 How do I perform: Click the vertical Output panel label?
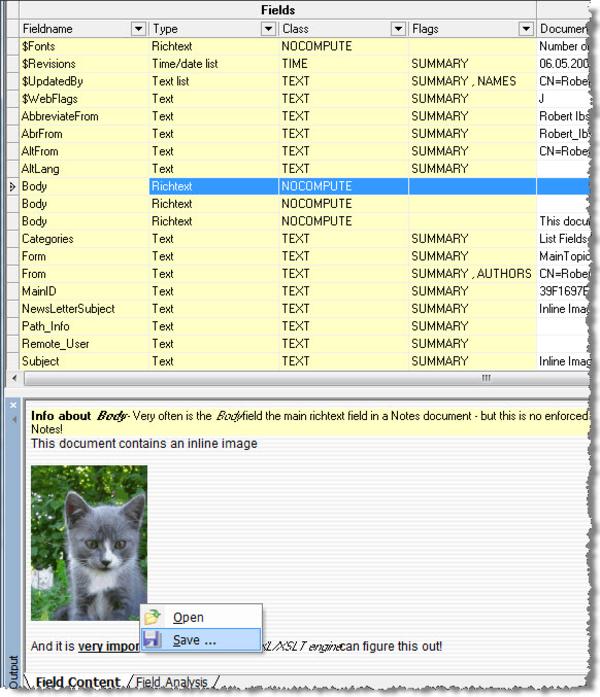[13, 672]
